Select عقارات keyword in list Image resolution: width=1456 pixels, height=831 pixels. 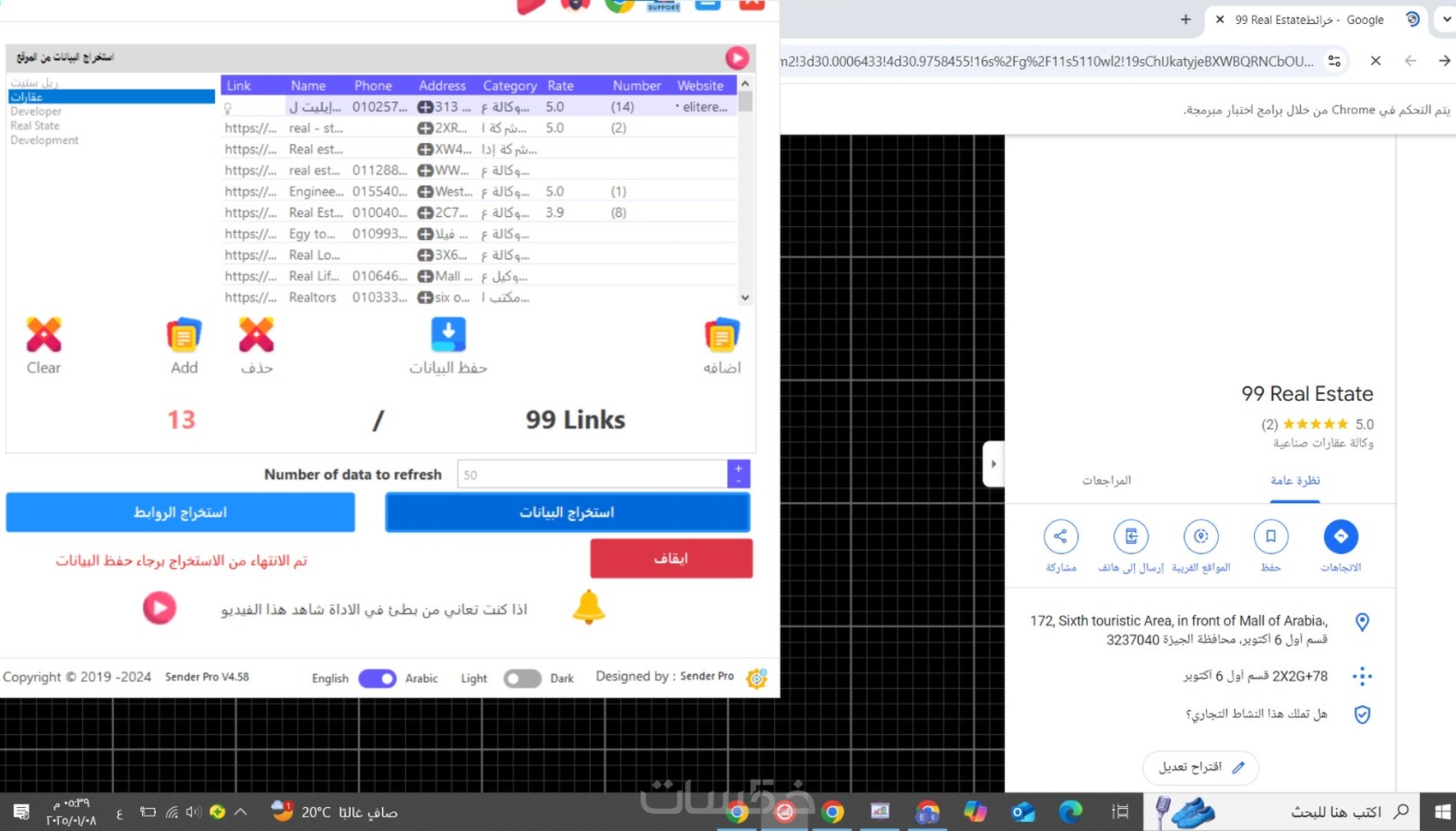pyautogui.click(x=111, y=97)
